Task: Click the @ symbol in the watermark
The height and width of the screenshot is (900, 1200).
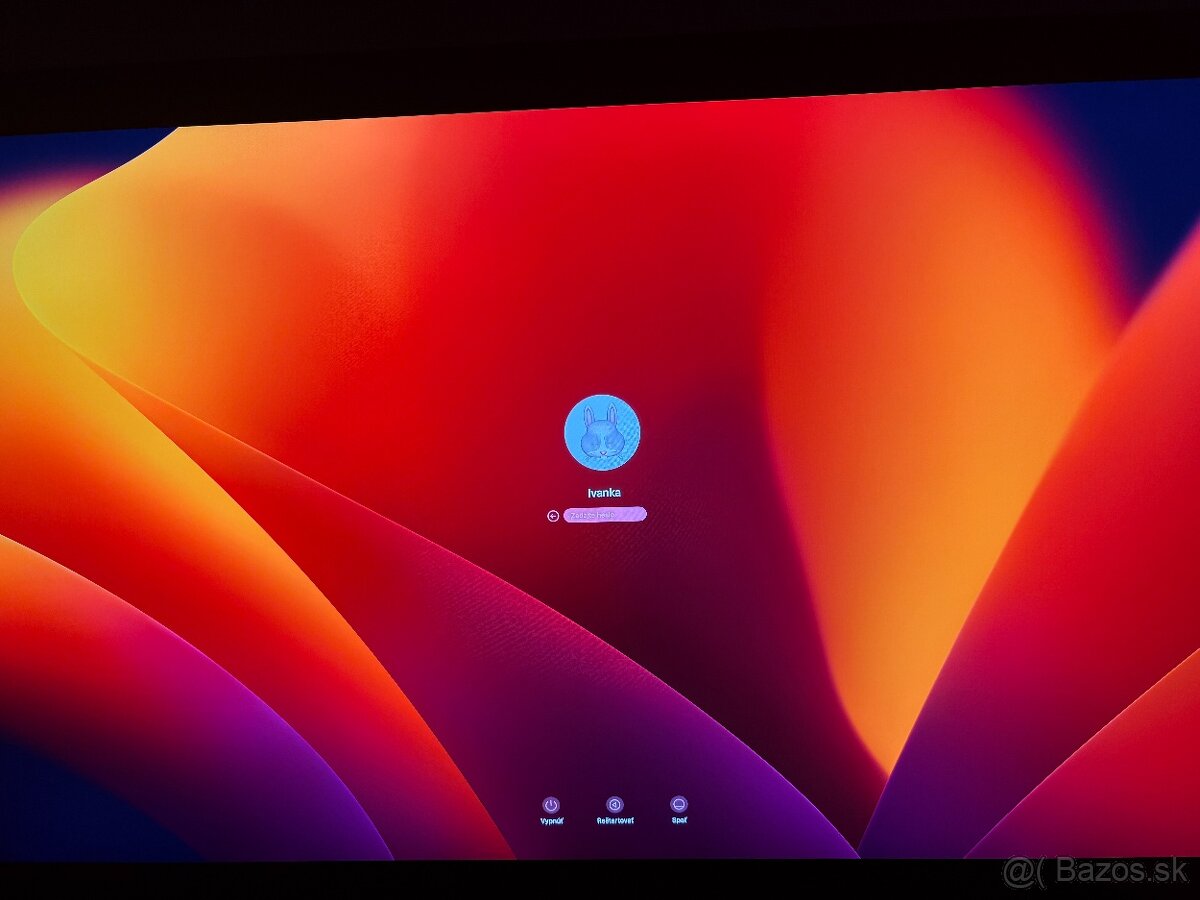Action: [1016, 871]
